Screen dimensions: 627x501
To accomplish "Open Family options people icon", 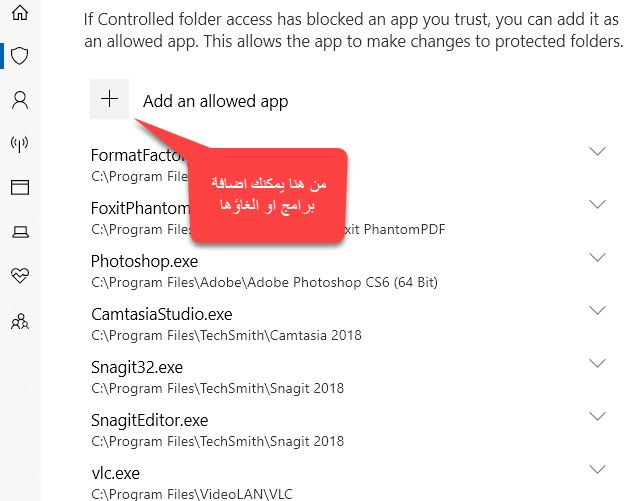I will click(19, 321).
